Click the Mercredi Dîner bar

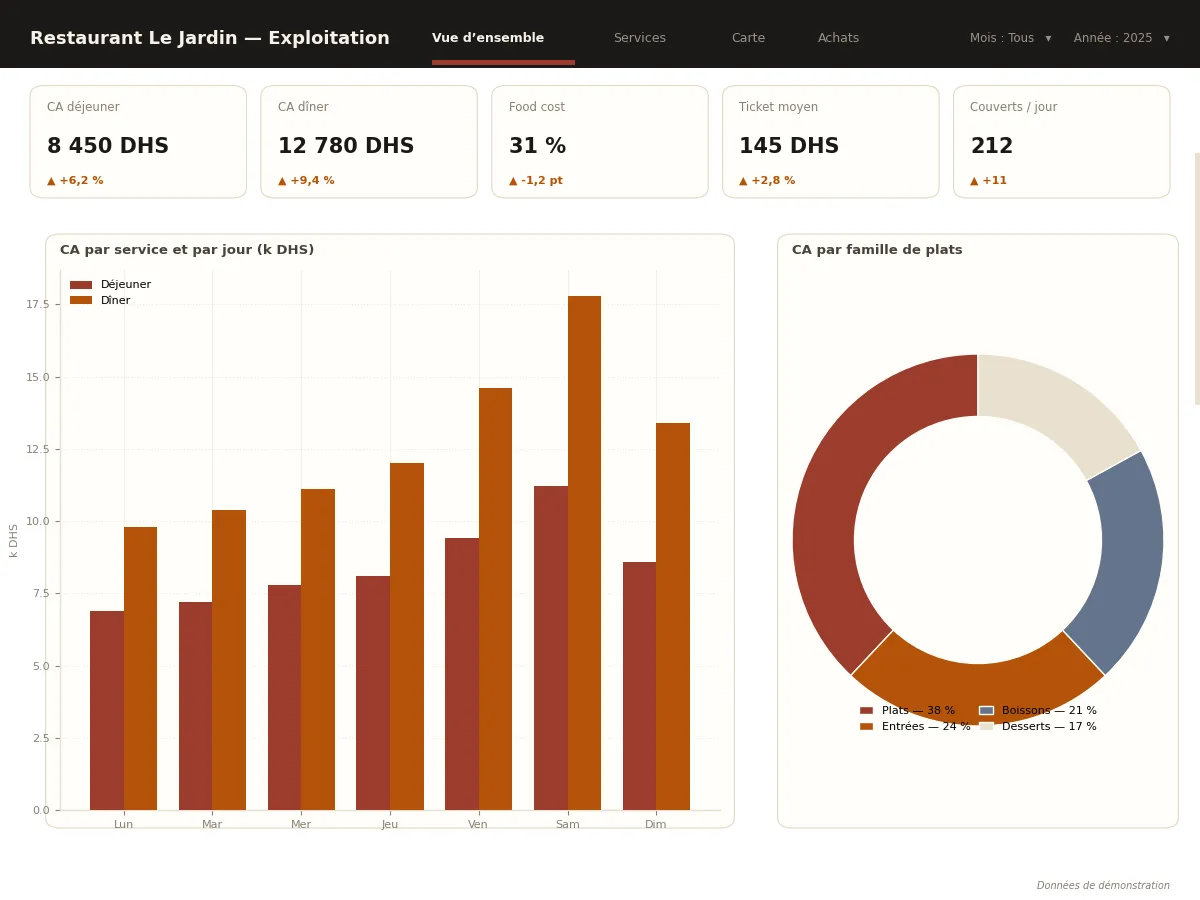pyautogui.click(x=318, y=649)
